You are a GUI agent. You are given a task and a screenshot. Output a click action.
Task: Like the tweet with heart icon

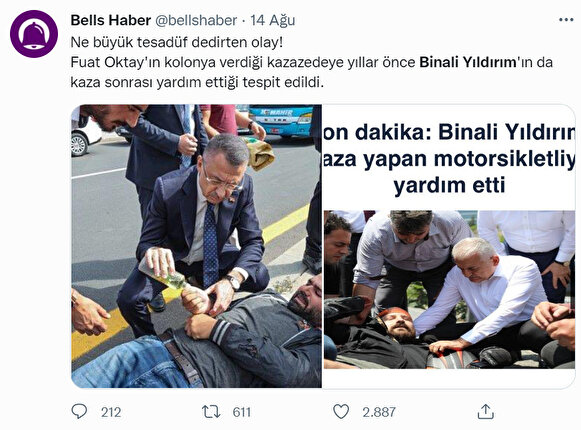(341, 411)
